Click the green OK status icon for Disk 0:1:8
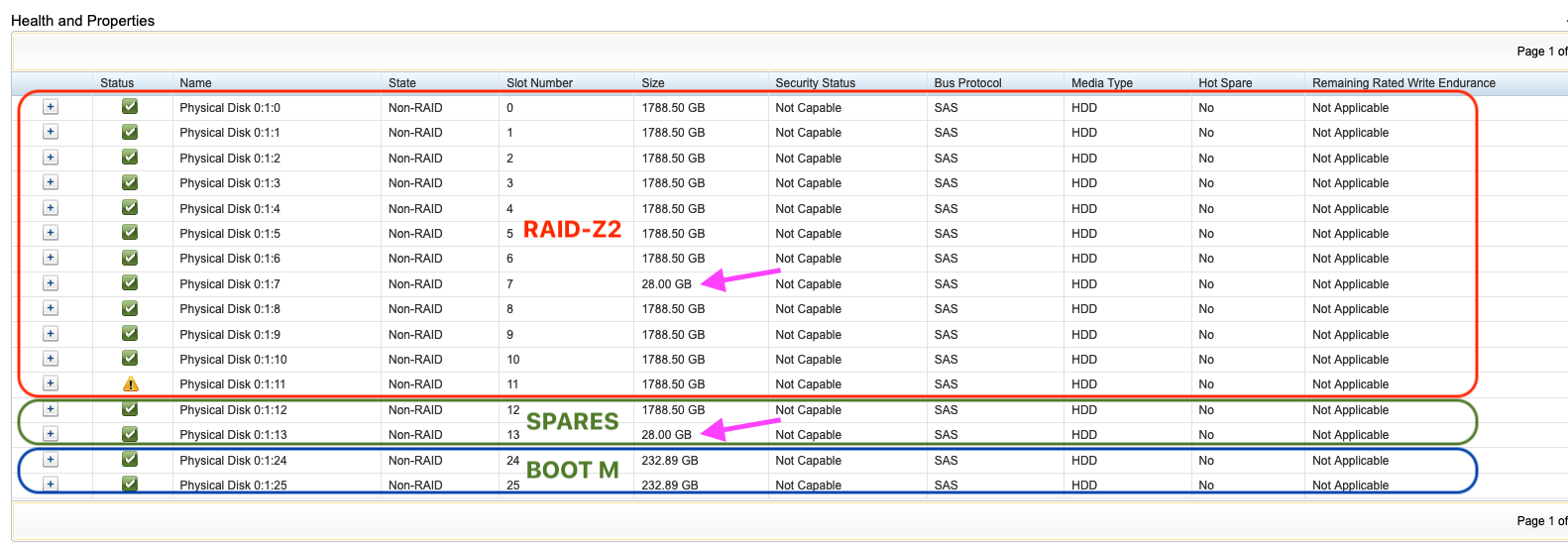 (x=130, y=308)
